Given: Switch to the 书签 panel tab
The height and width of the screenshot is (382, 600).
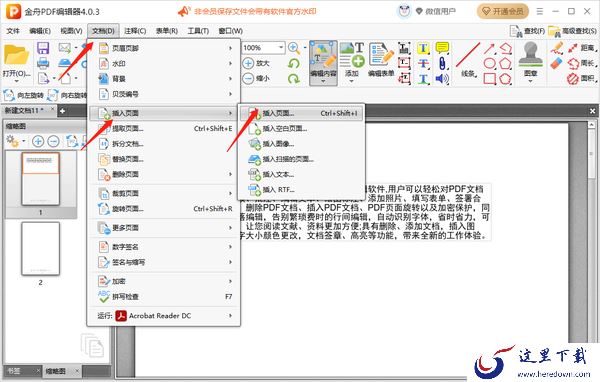Looking at the screenshot, I should (x=15, y=371).
